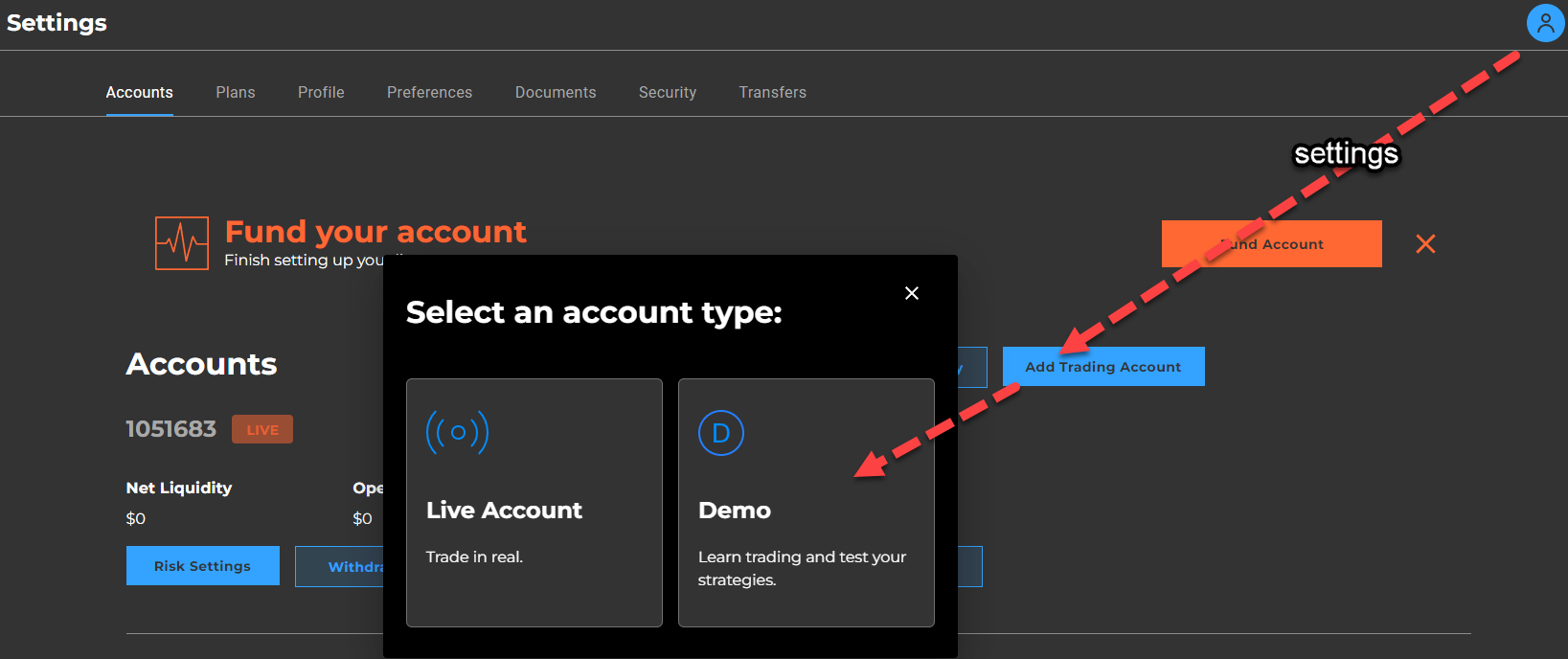Click the Withdraw button
The width and height of the screenshot is (1568, 659).
pos(339,566)
